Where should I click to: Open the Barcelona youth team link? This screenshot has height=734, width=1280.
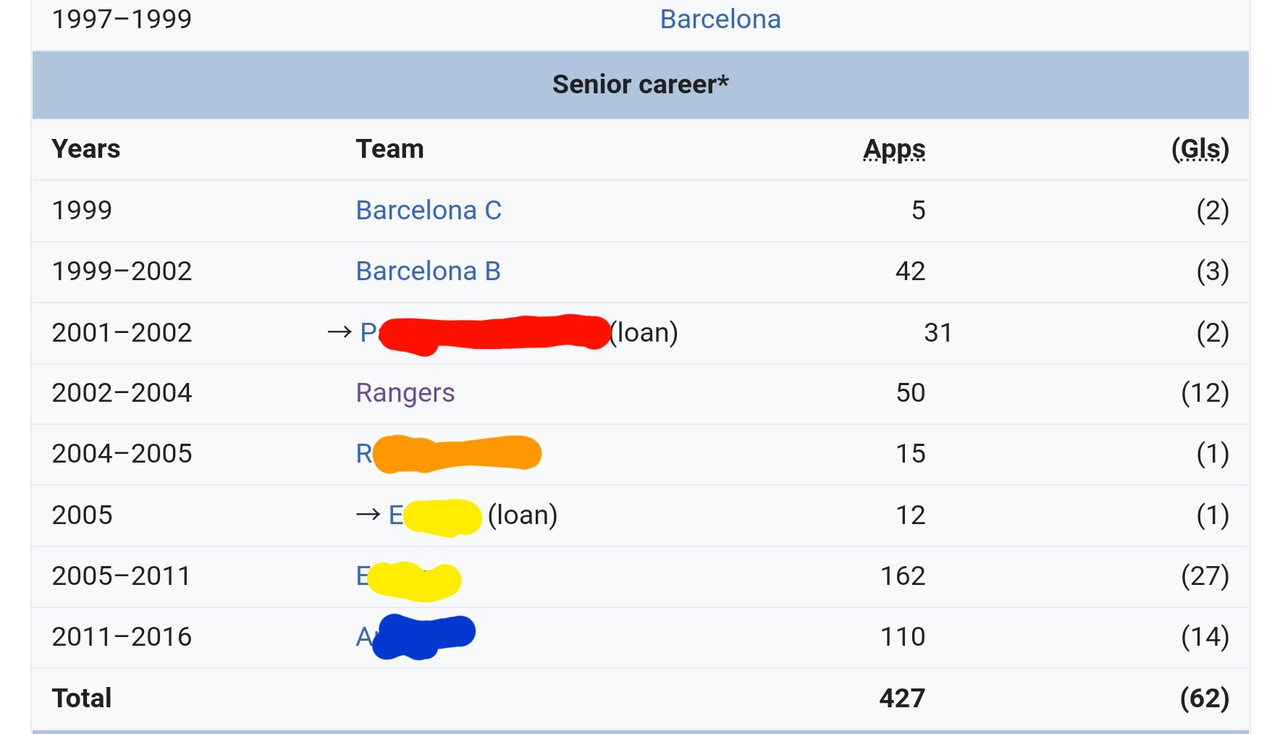click(x=720, y=19)
